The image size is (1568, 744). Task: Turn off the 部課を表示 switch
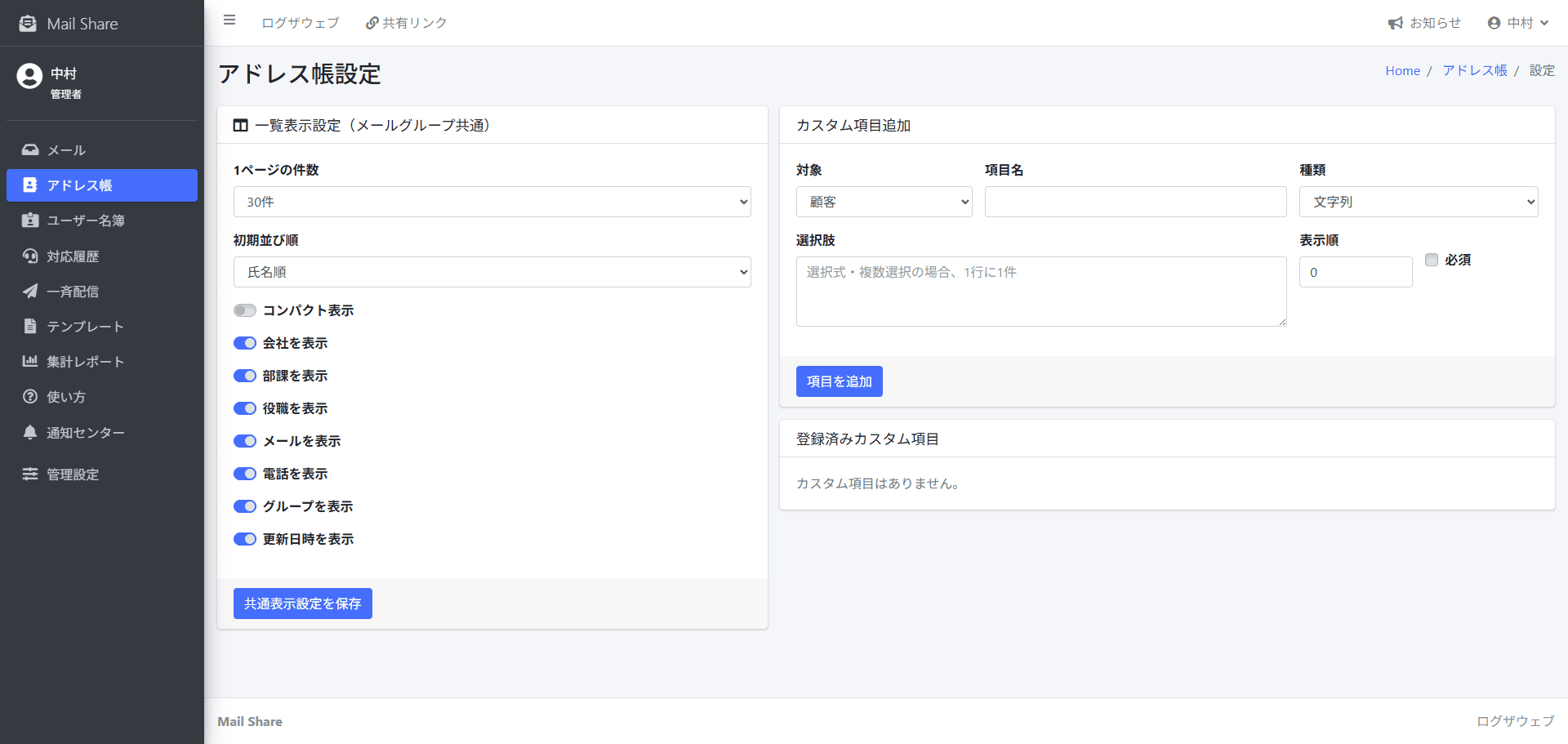(245, 376)
